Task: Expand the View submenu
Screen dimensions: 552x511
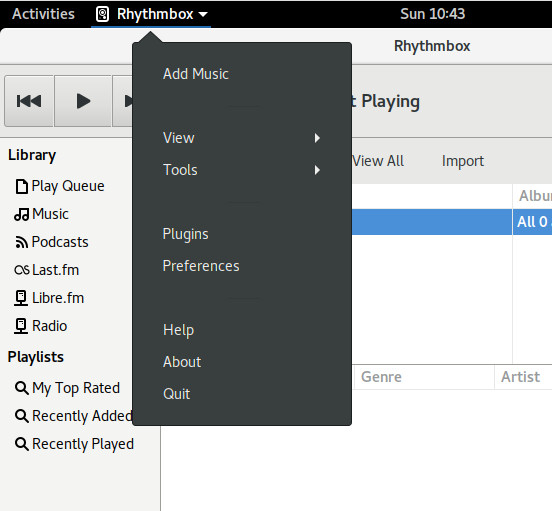Action: (x=242, y=138)
